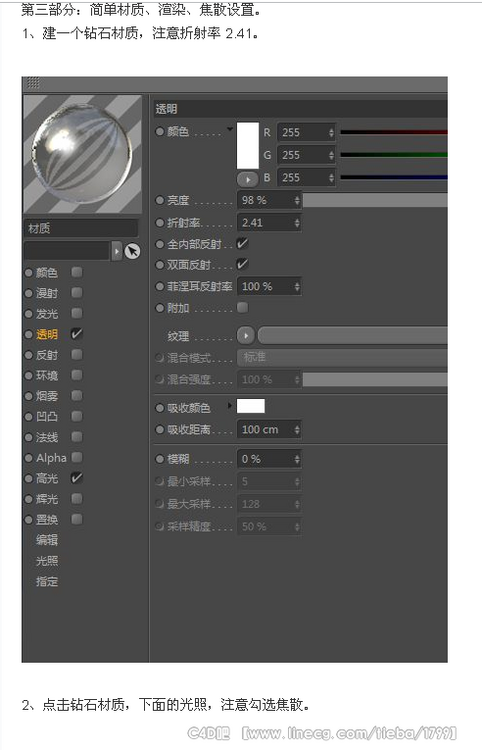Click the animation dot beside 模糊
Viewport: 482px width, 750px height.
coord(160,459)
